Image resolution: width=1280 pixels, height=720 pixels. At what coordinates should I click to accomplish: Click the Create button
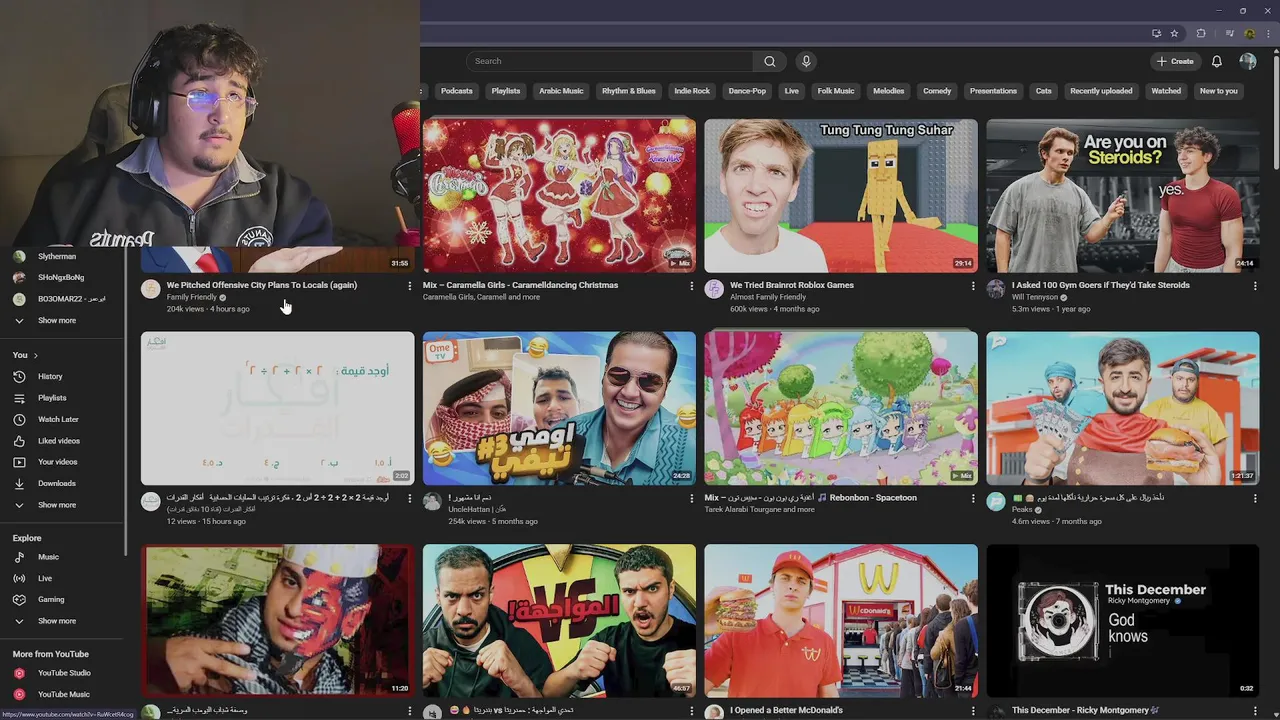pos(1175,61)
